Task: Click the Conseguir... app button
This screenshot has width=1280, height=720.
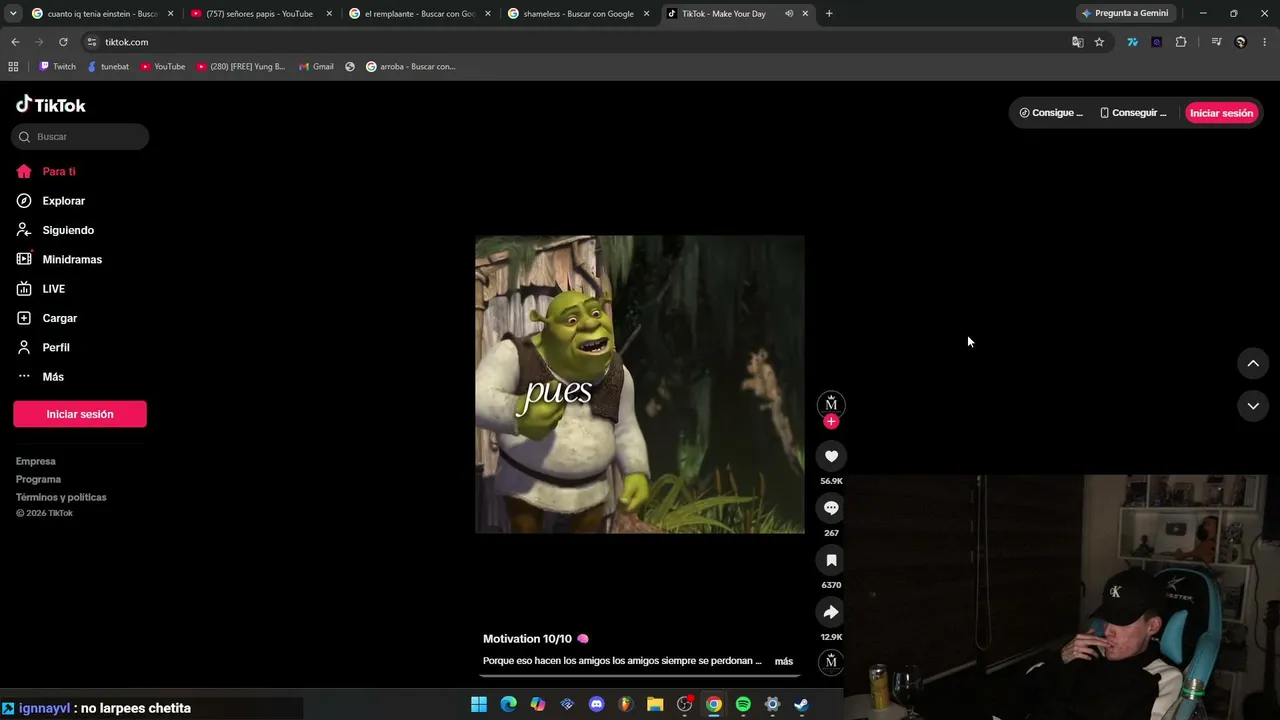Action: [x=1133, y=113]
